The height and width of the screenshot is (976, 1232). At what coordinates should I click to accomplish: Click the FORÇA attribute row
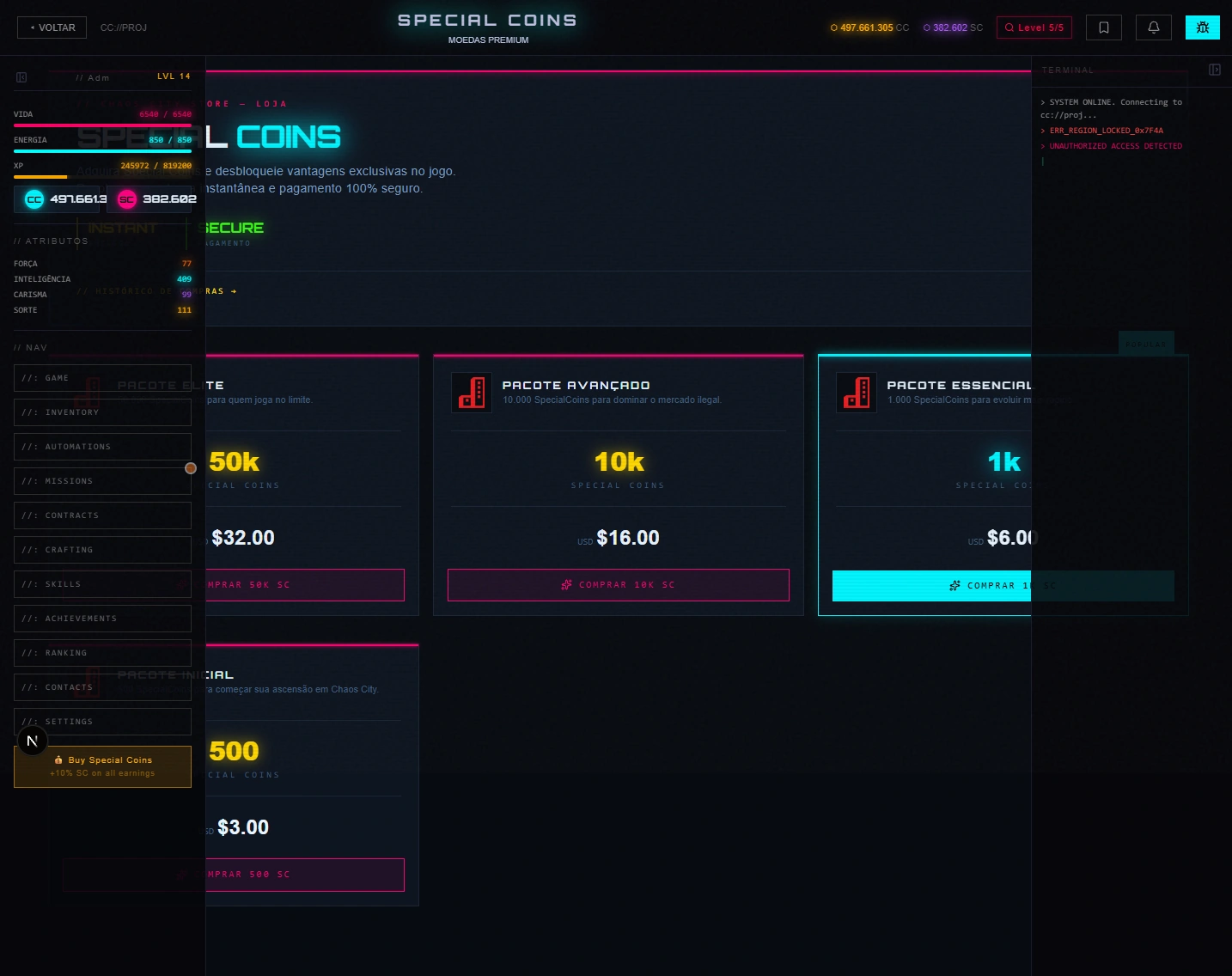click(102, 264)
